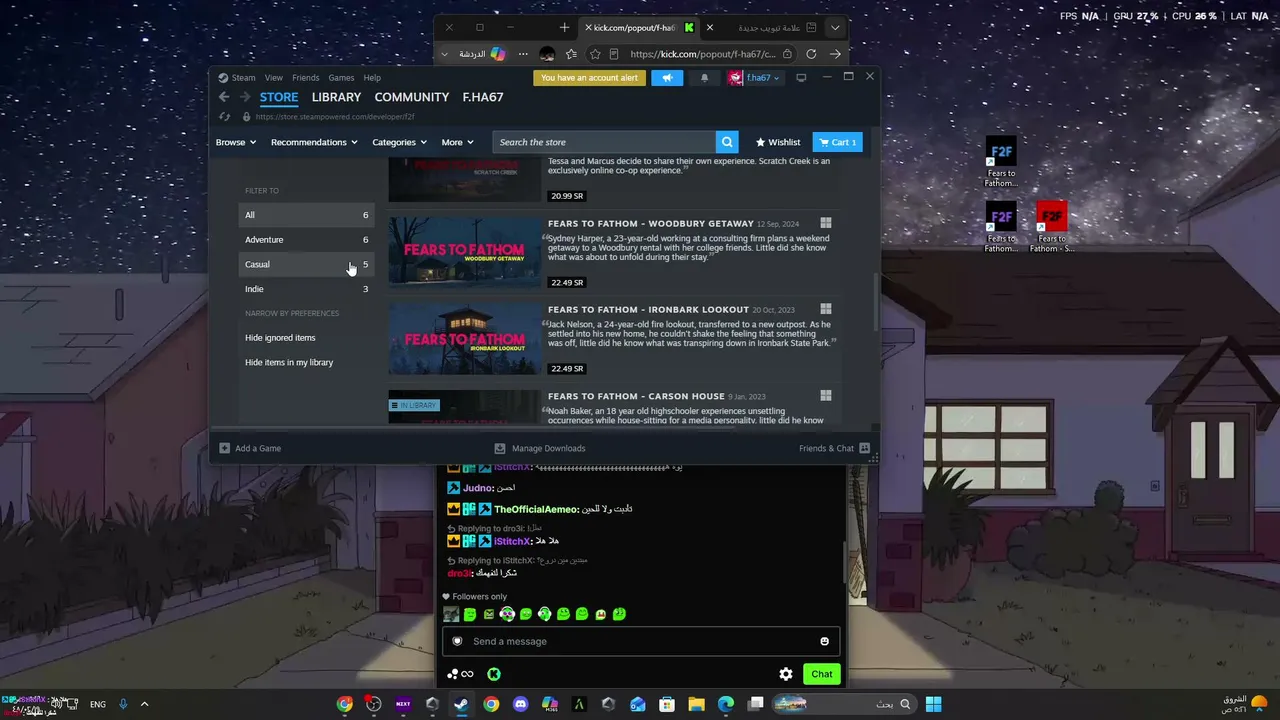Open Edge settings and more menu
Image resolution: width=1280 pixels, height=720 pixels.
(523, 54)
